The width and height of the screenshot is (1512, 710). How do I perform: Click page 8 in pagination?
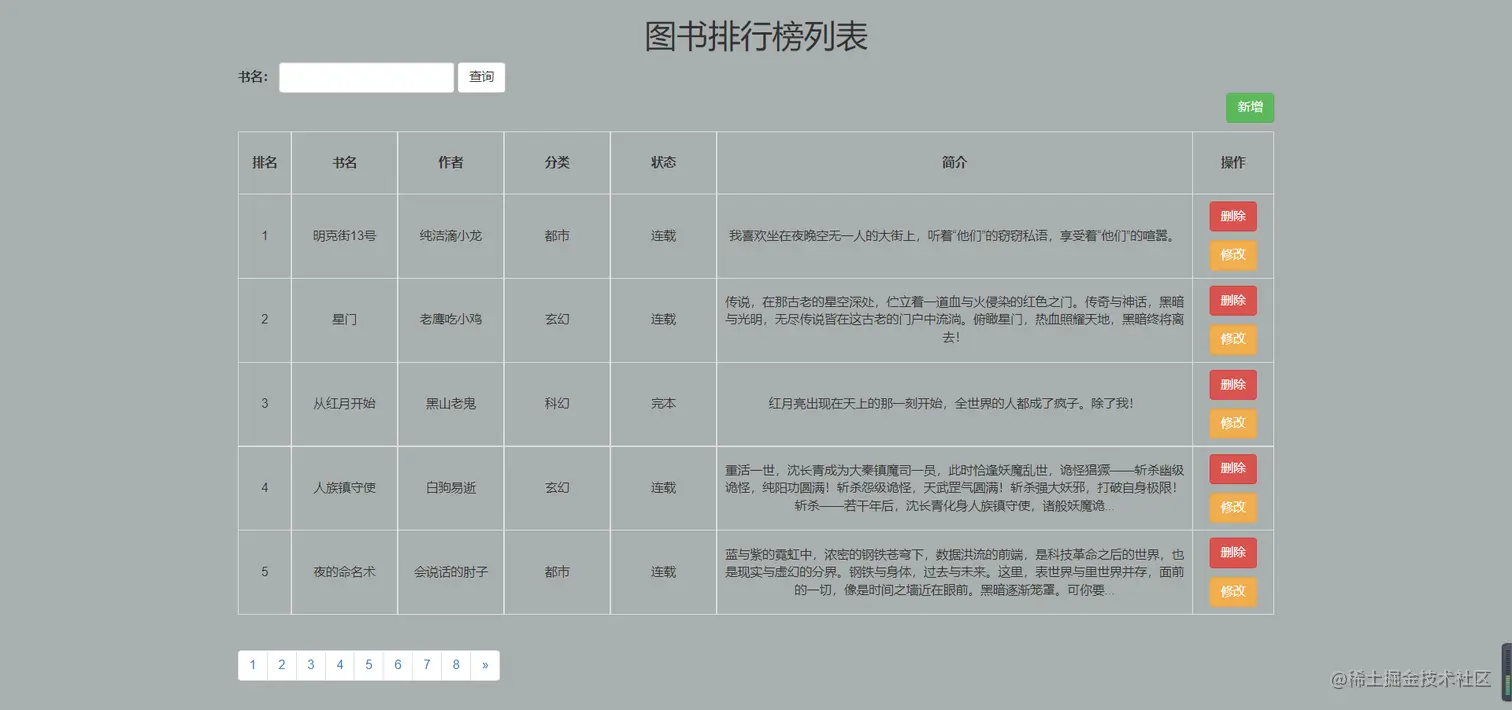click(456, 665)
